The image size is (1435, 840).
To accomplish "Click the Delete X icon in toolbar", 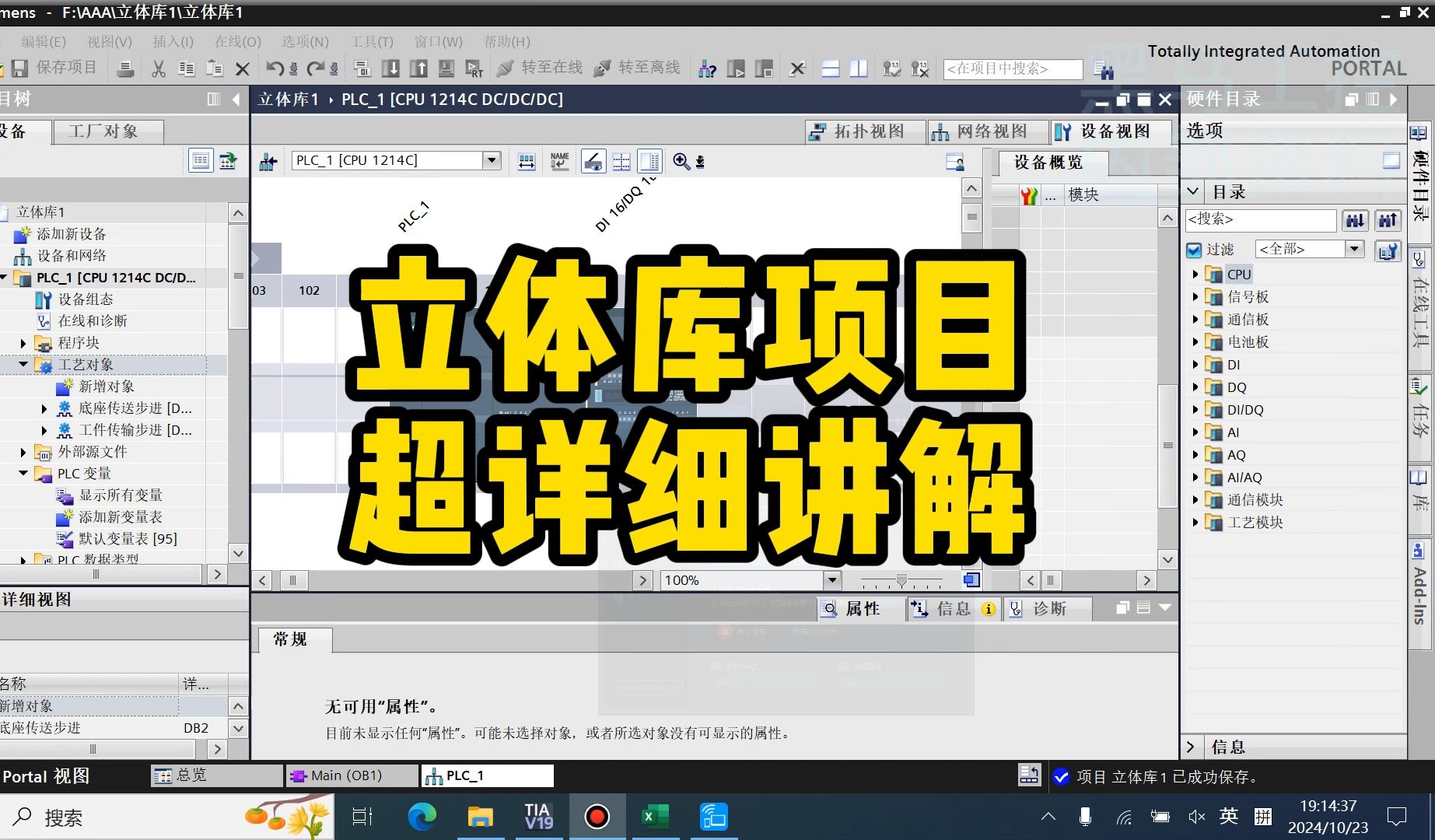I will [x=243, y=68].
